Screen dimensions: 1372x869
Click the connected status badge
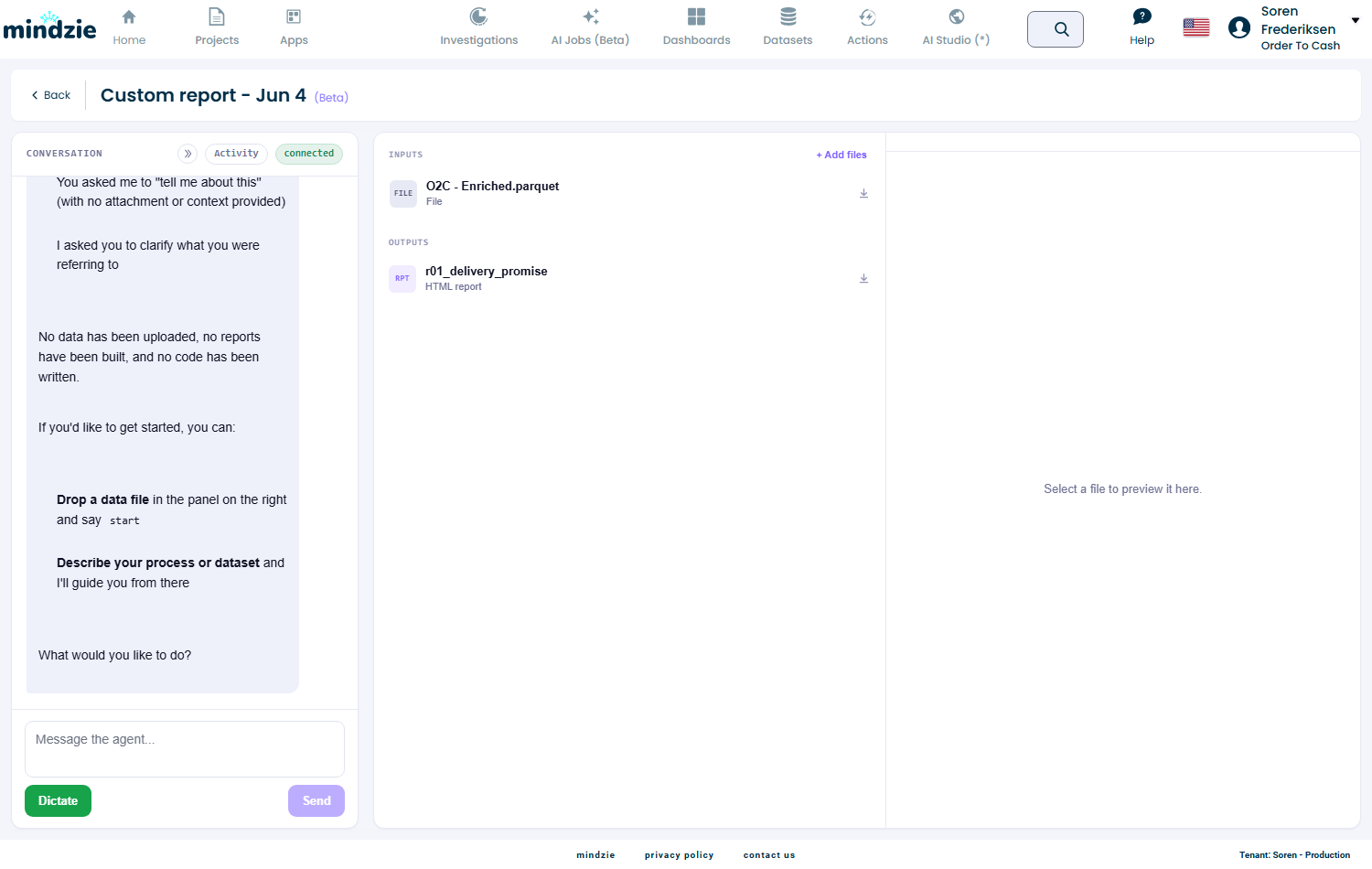[x=309, y=154]
